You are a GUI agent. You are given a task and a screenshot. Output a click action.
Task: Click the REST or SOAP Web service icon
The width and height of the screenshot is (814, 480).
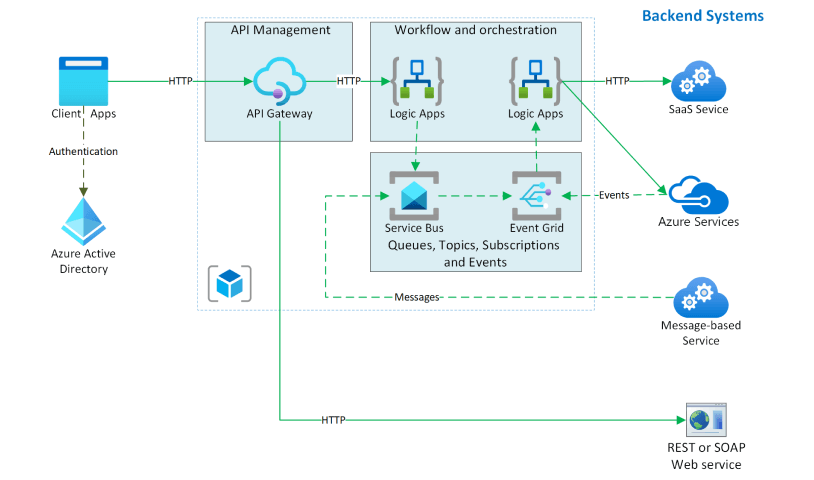[705, 420]
